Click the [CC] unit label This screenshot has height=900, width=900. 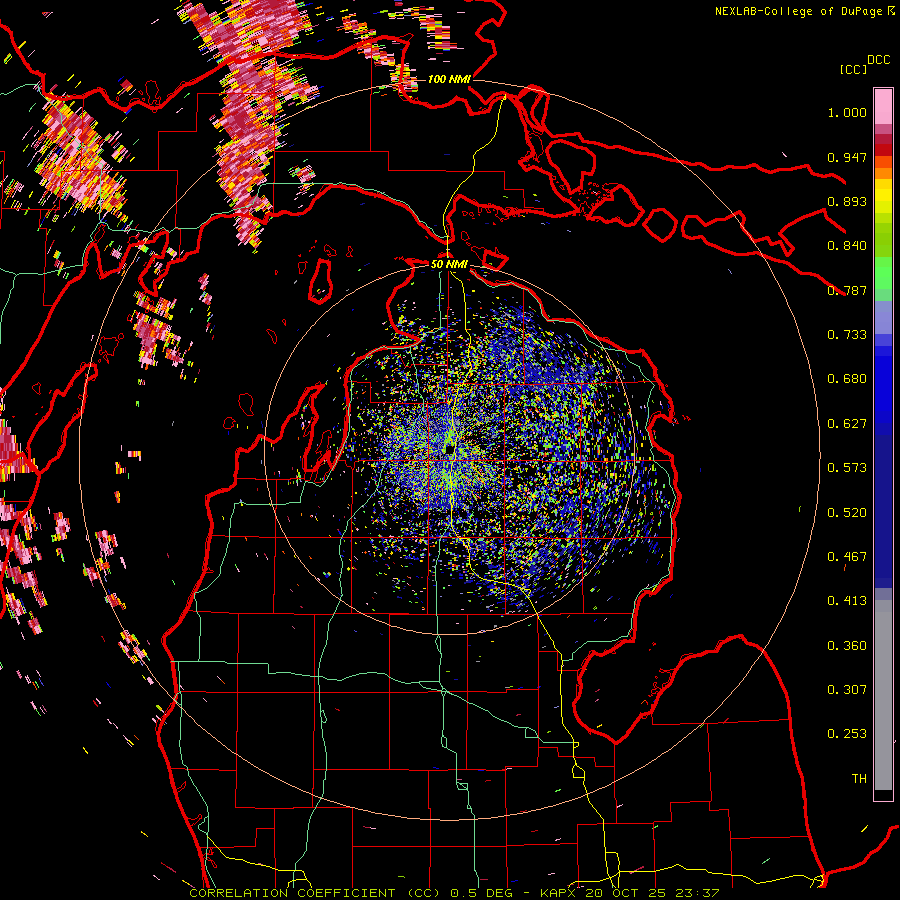click(x=853, y=69)
